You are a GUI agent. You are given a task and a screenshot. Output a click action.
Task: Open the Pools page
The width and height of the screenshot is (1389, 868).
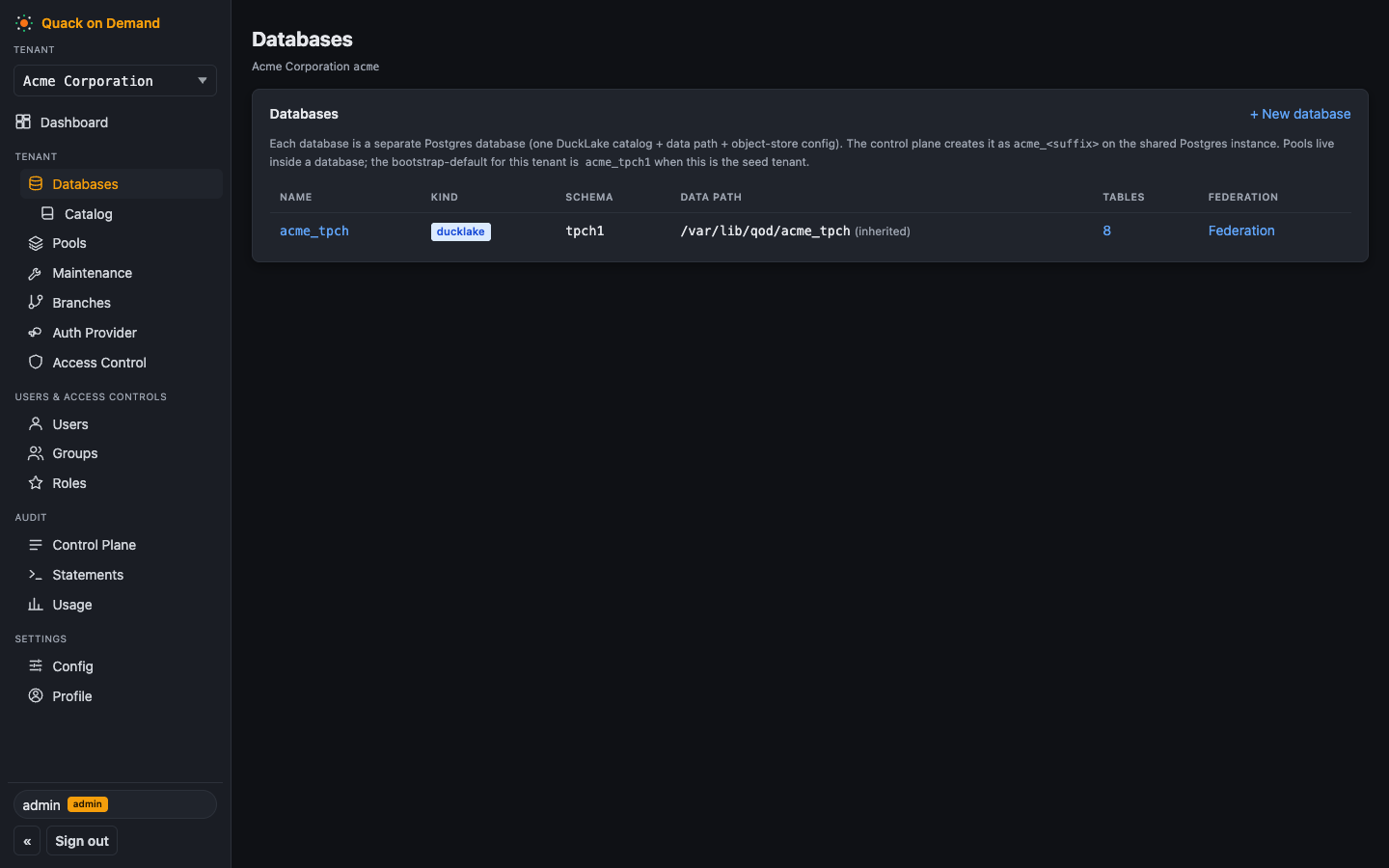(x=122, y=243)
